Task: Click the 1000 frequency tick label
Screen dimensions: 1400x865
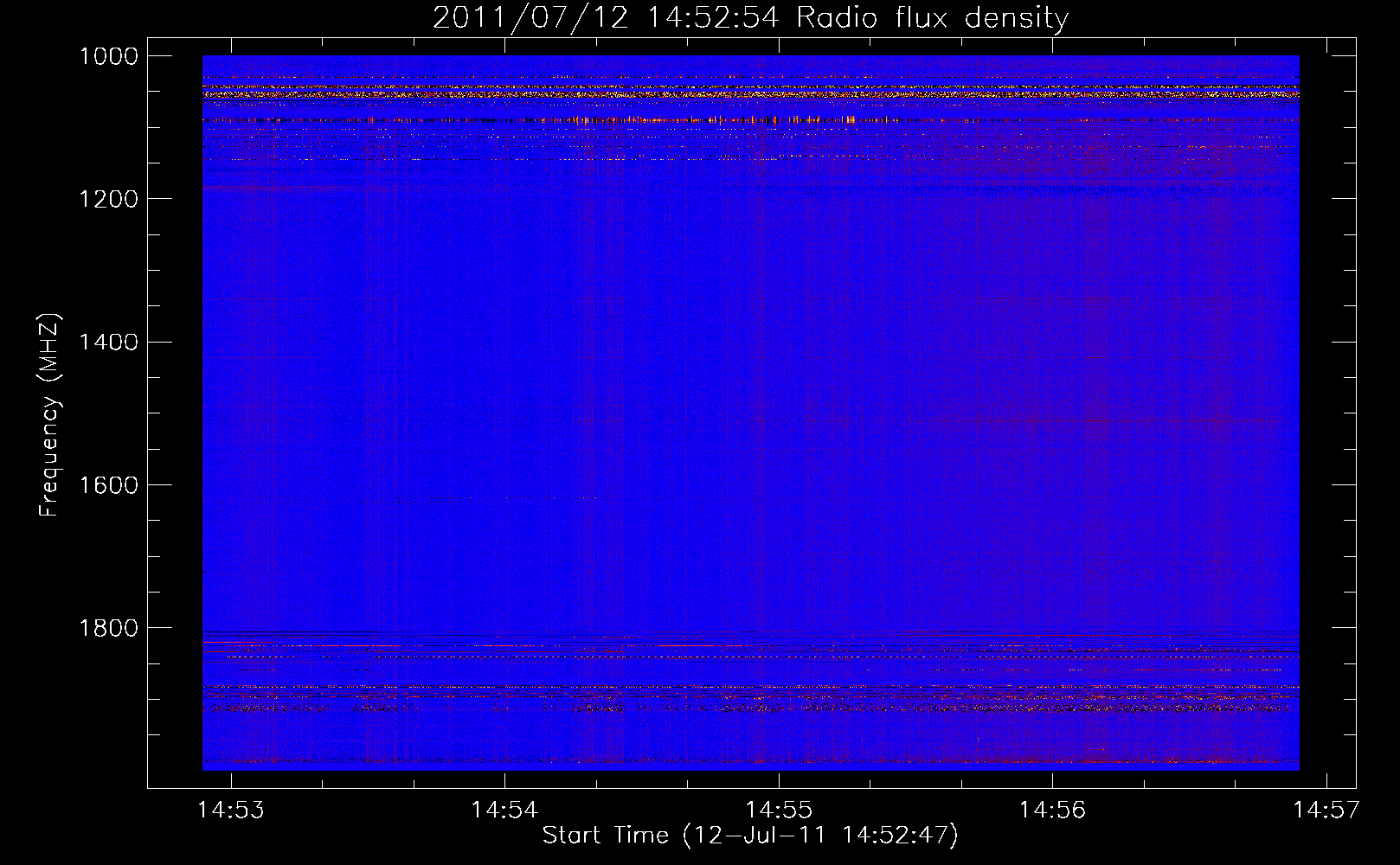Action: pyautogui.click(x=109, y=56)
